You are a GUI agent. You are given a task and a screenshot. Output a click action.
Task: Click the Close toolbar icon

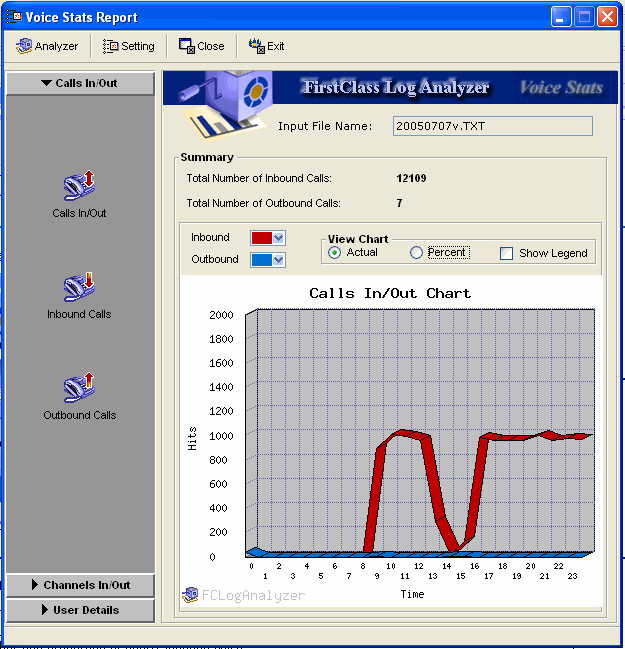click(x=186, y=46)
